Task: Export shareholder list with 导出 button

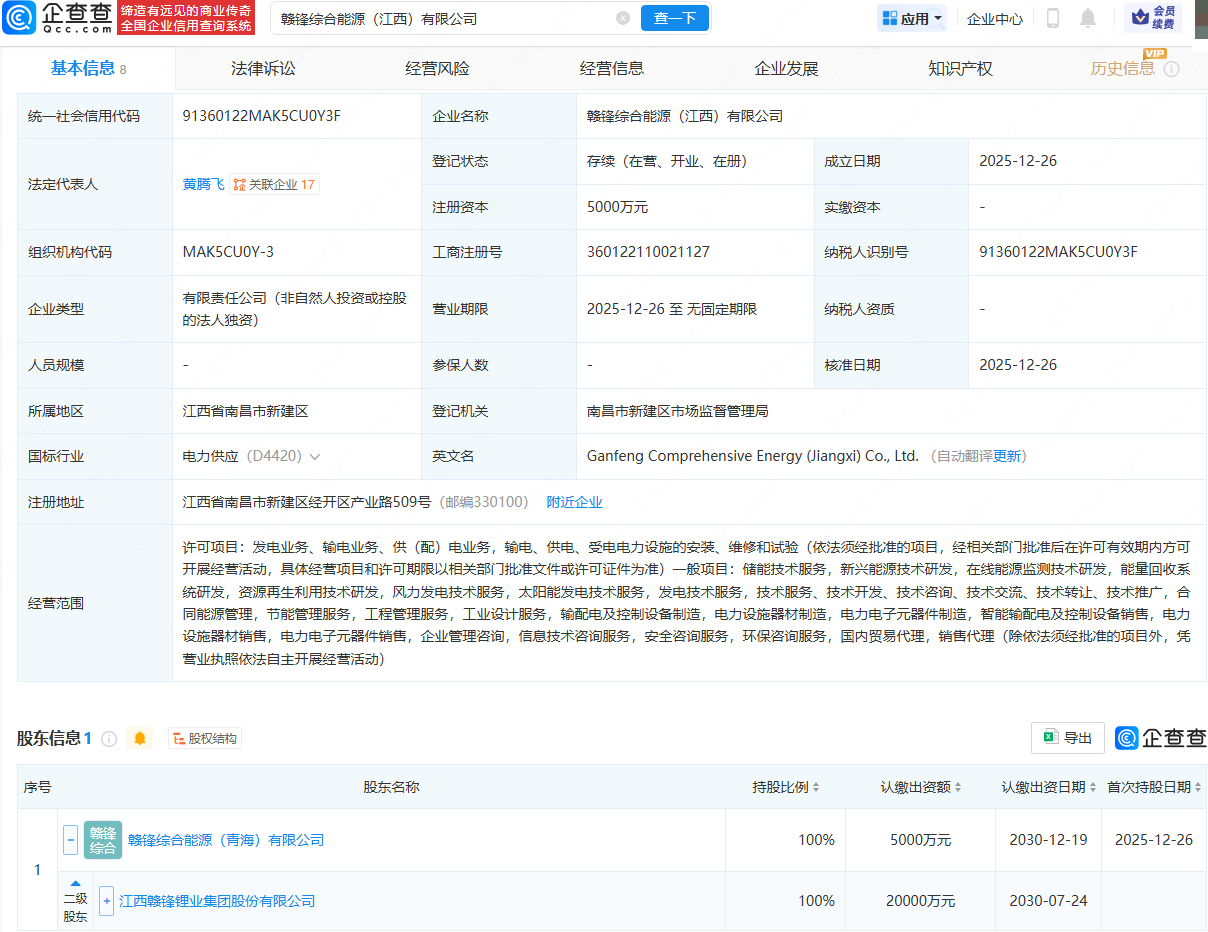Action: [x=1067, y=738]
